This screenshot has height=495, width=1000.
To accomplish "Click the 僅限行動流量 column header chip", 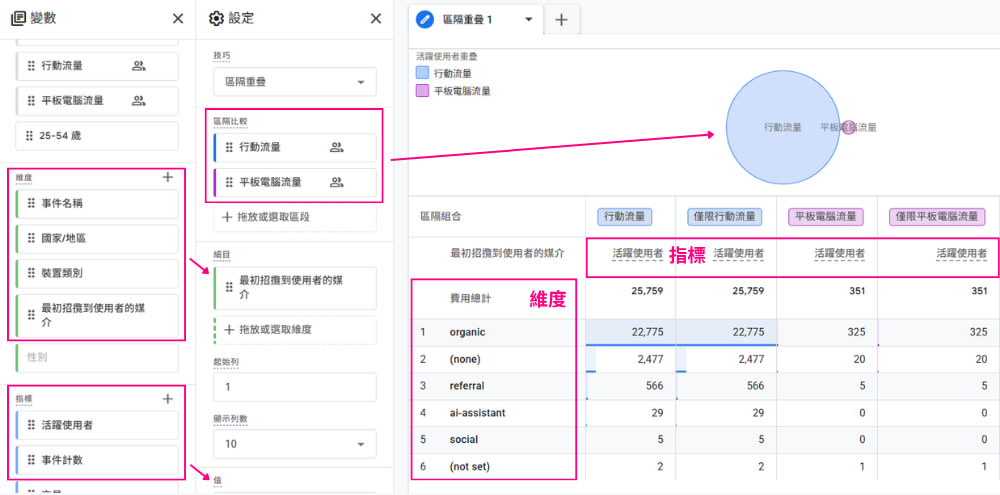I will [x=725, y=217].
